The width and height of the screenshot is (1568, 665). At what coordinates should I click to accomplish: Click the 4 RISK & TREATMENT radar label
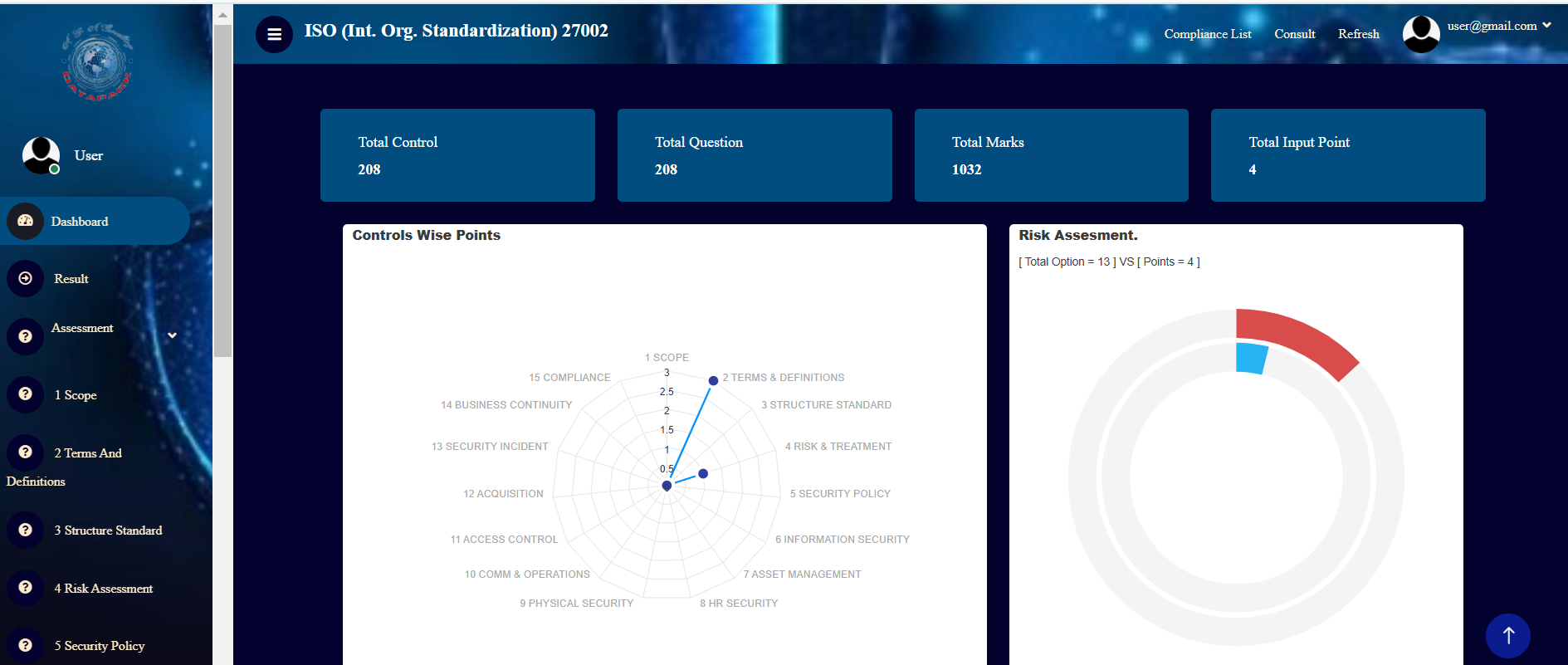838,447
